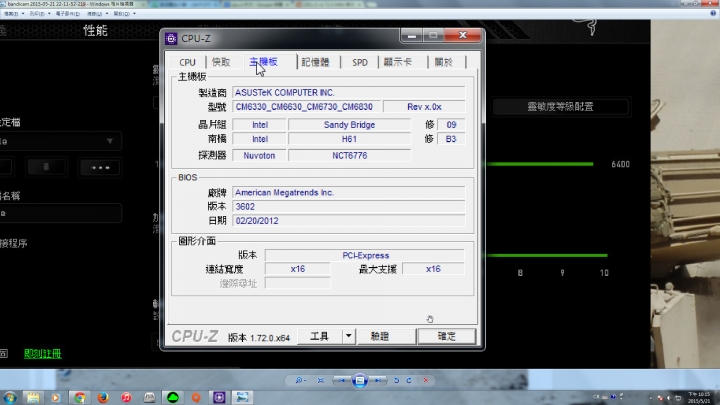Image resolution: width=720 pixels, height=405 pixels.
Task: Start the slideshow with center button
Action: tap(360, 380)
